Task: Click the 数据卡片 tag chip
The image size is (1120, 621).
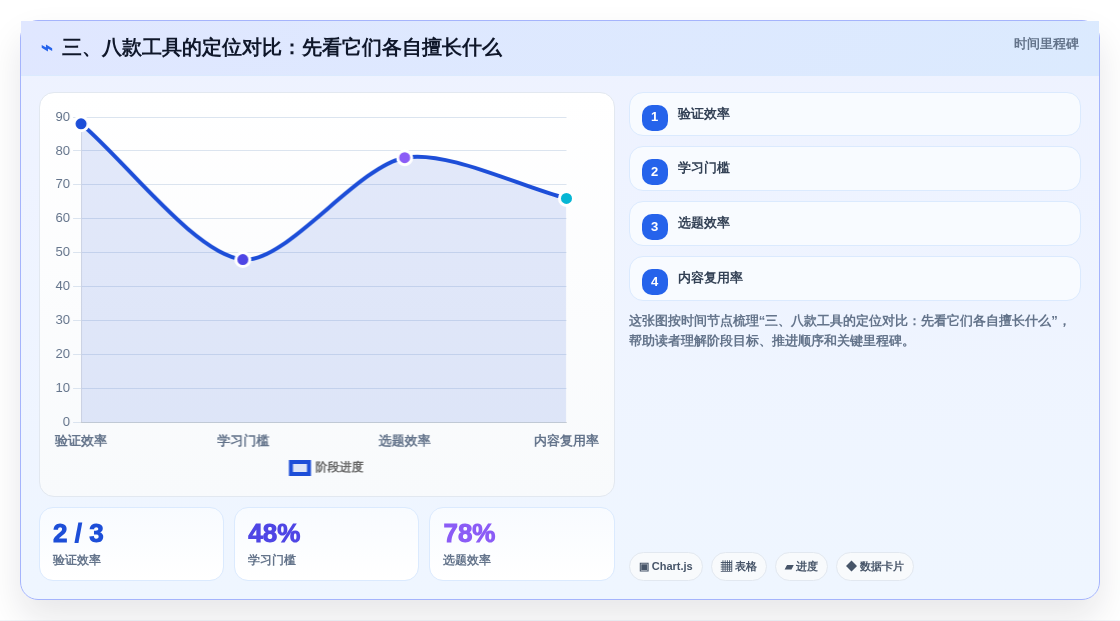Action: pyautogui.click(x=875, y=567)
